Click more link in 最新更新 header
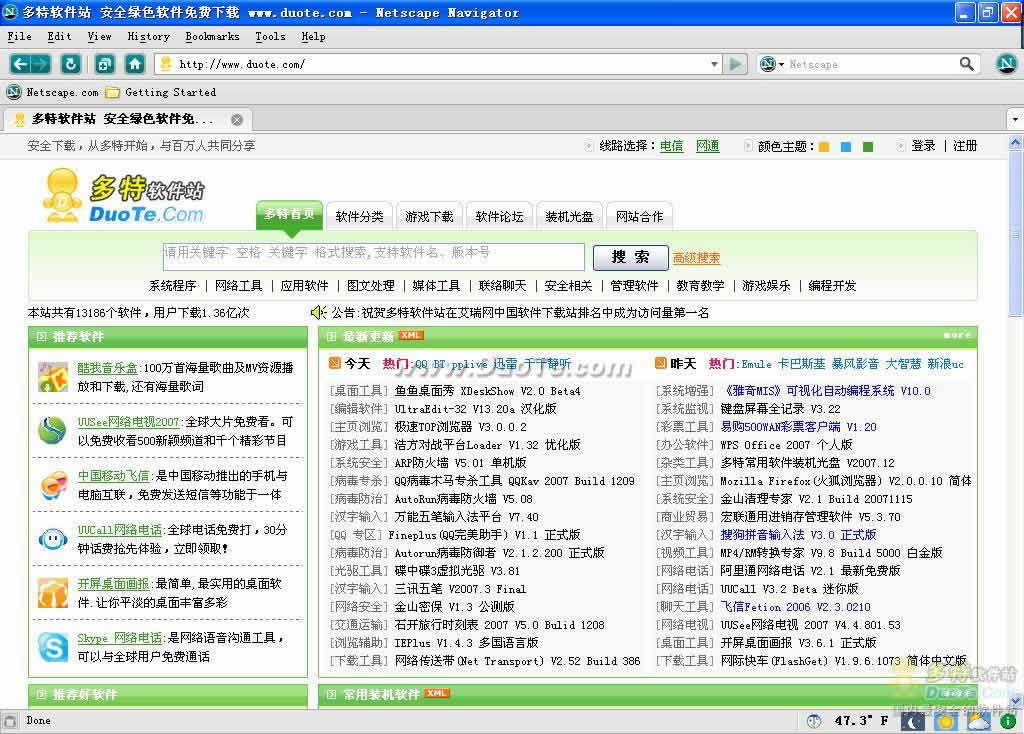 coord(957,336)
